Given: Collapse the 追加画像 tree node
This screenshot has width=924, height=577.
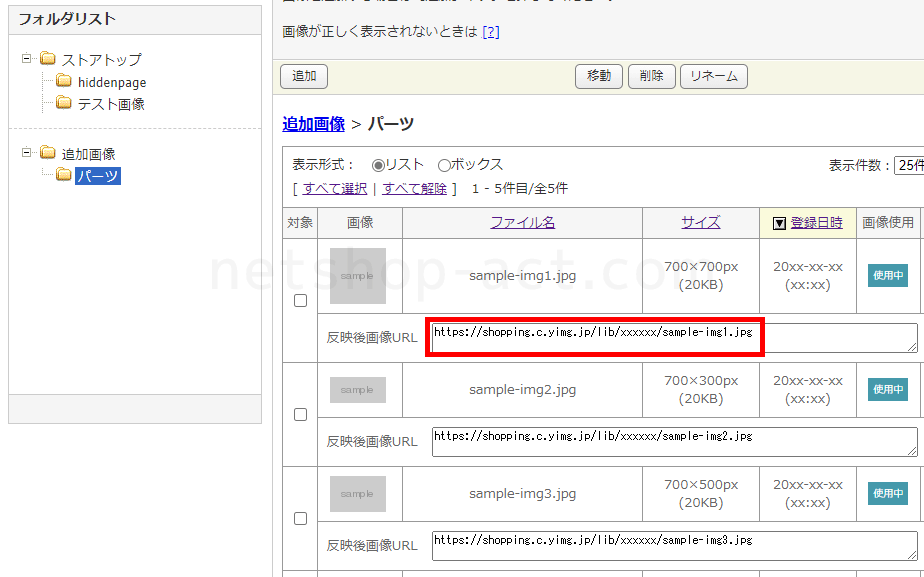Looking at the screenshot, I should point(27,153).
